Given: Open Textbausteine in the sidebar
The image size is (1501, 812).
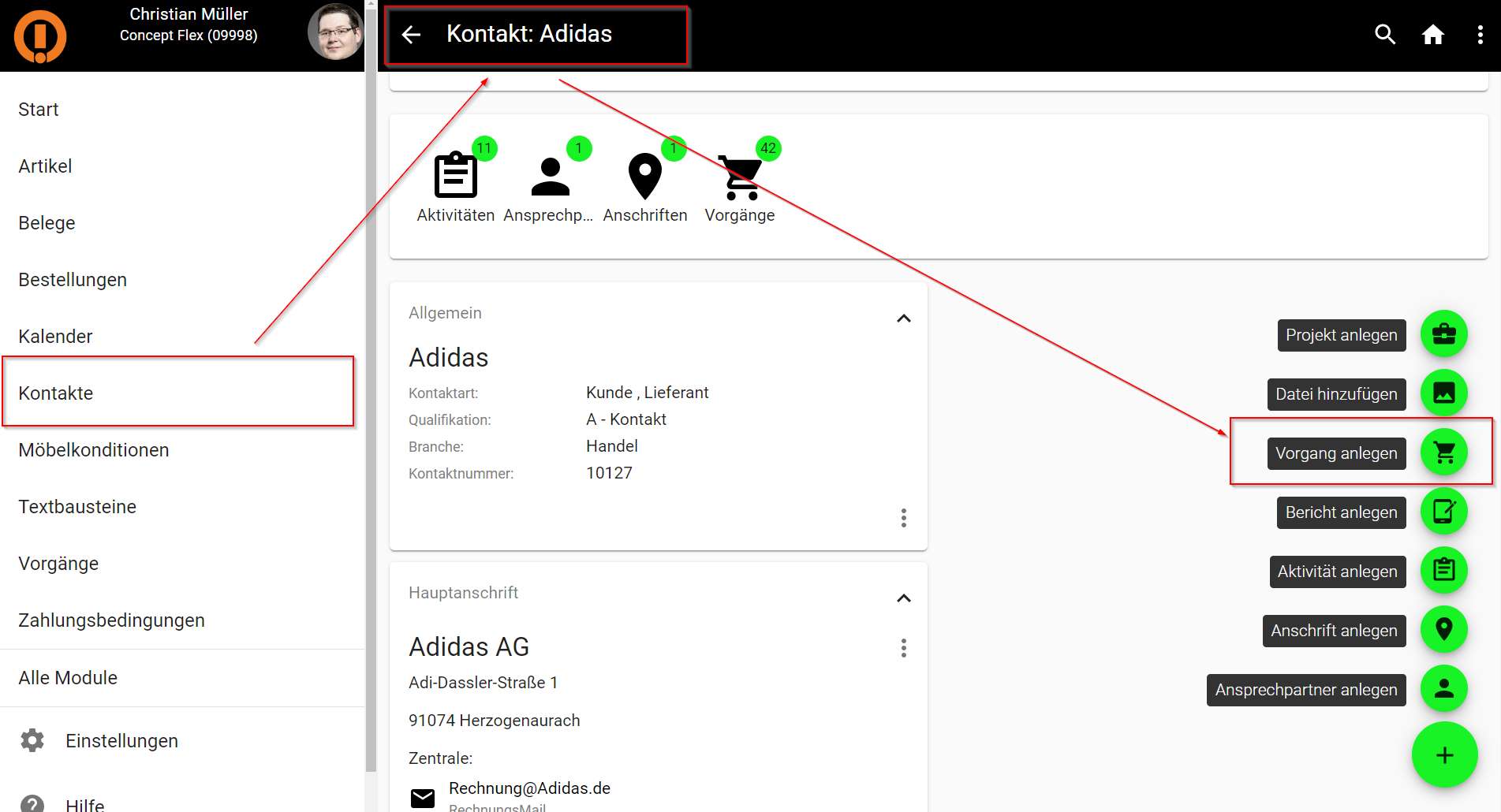Looking at the screenshot, I should coord(182,507).
